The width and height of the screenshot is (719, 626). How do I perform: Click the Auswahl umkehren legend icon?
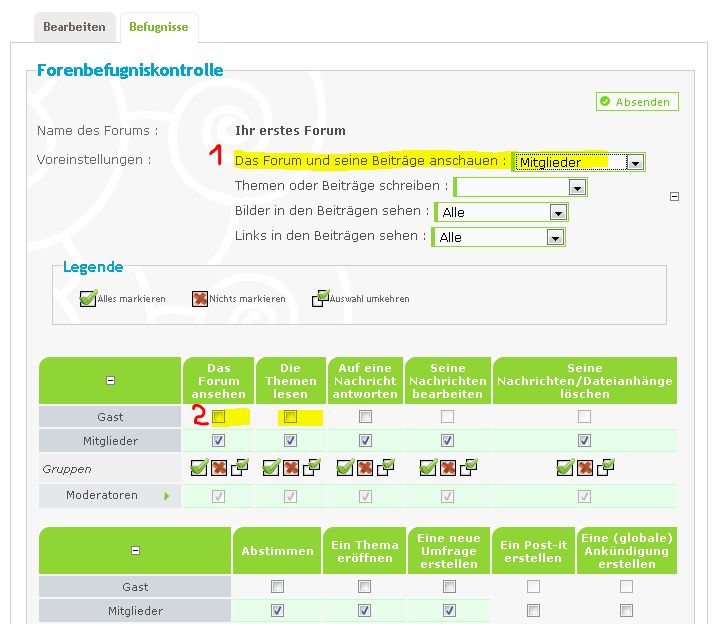pyautogui.click(x=321, y=298)
